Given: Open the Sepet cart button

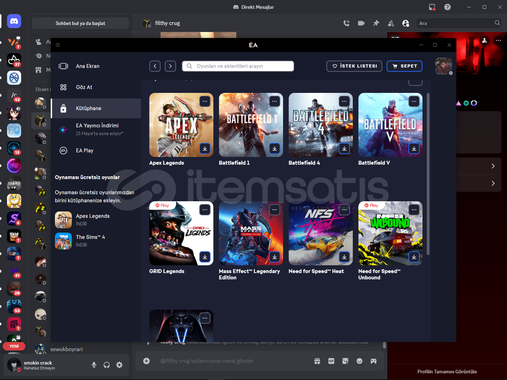Looking at the screenshot, I should coord(404,66).
